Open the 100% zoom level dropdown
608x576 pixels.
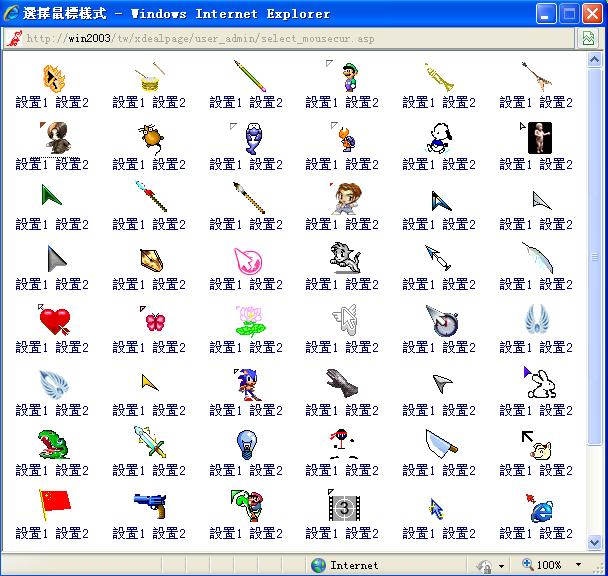pos(578,565)
